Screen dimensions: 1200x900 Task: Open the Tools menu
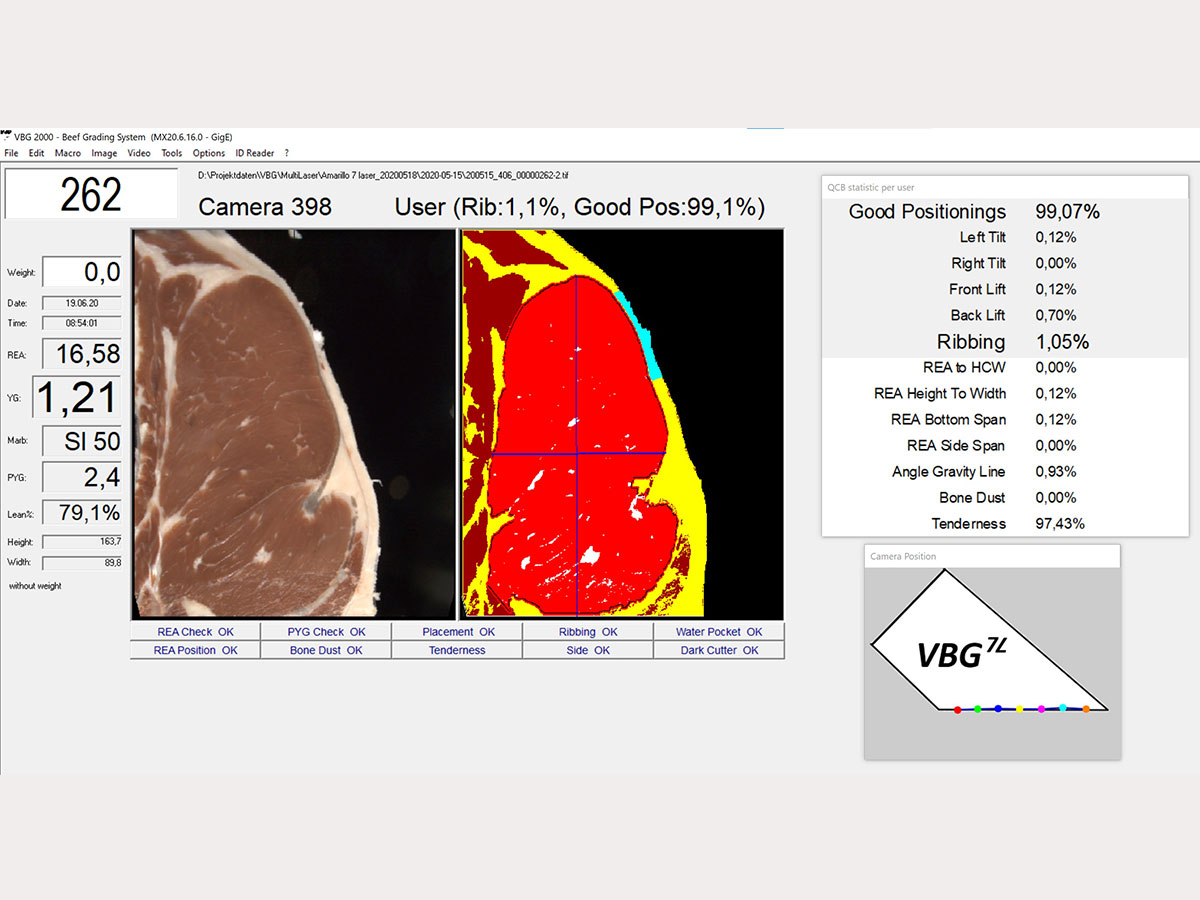coord(172,153)
